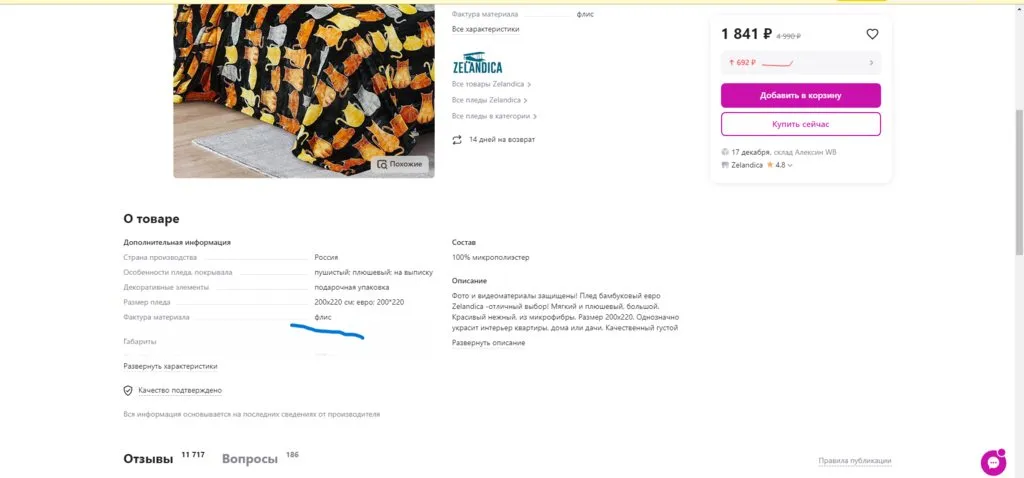Click the quality confirmed shield icon
The image size is (1024, 478).
point(128,390)
